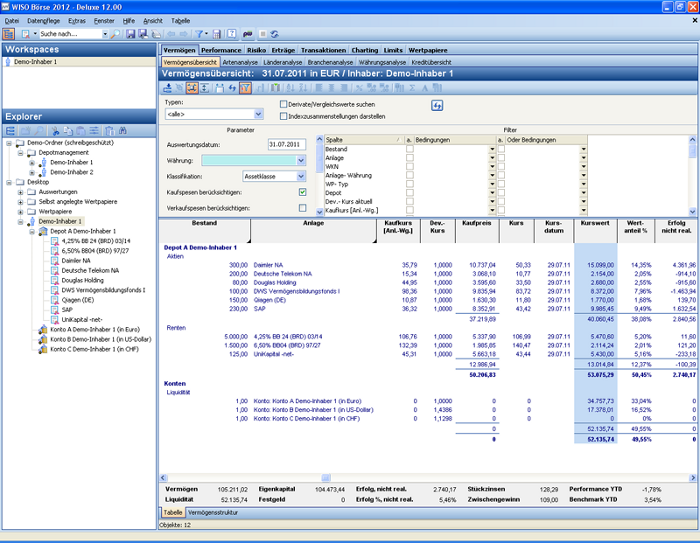Toggle the highlighted filter panel icon
Viewport: 700px width, 543px height.
pyautogui.click(x=246, y=88)
